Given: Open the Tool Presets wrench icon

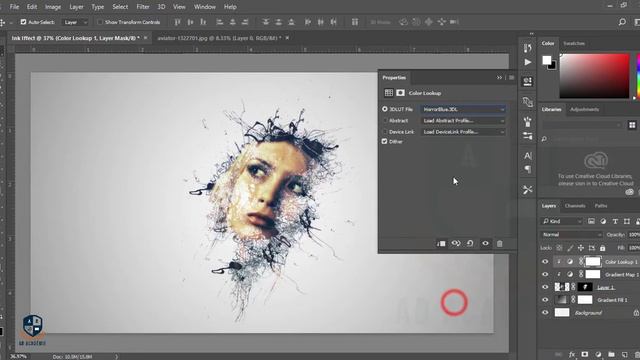Looking at the screenshot, I should coord(527,190).
